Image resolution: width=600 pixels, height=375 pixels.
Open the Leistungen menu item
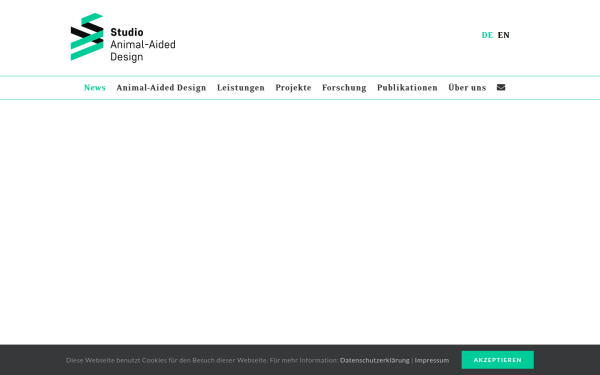click(x=241, y=88)
